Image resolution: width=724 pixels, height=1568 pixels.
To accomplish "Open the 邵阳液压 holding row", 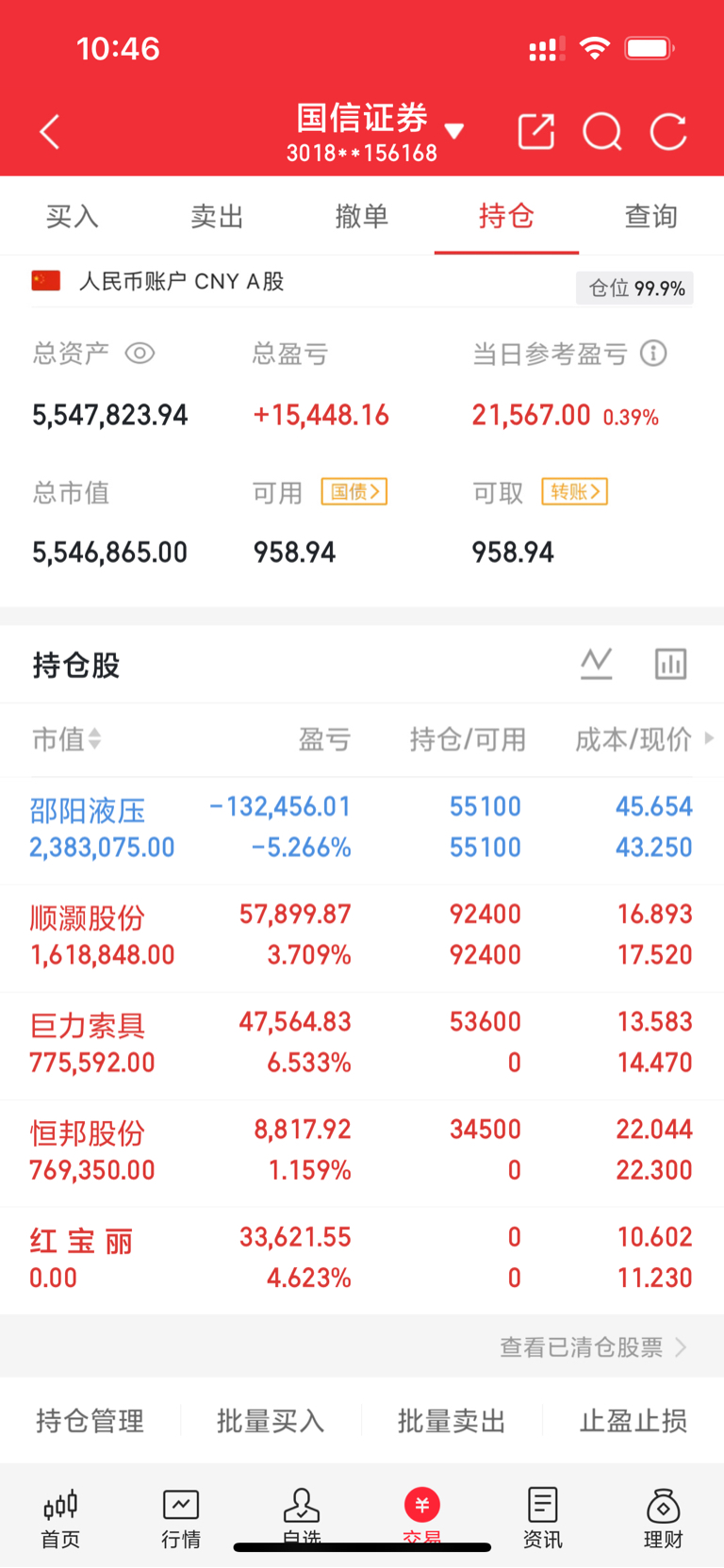I will point(362,830).
